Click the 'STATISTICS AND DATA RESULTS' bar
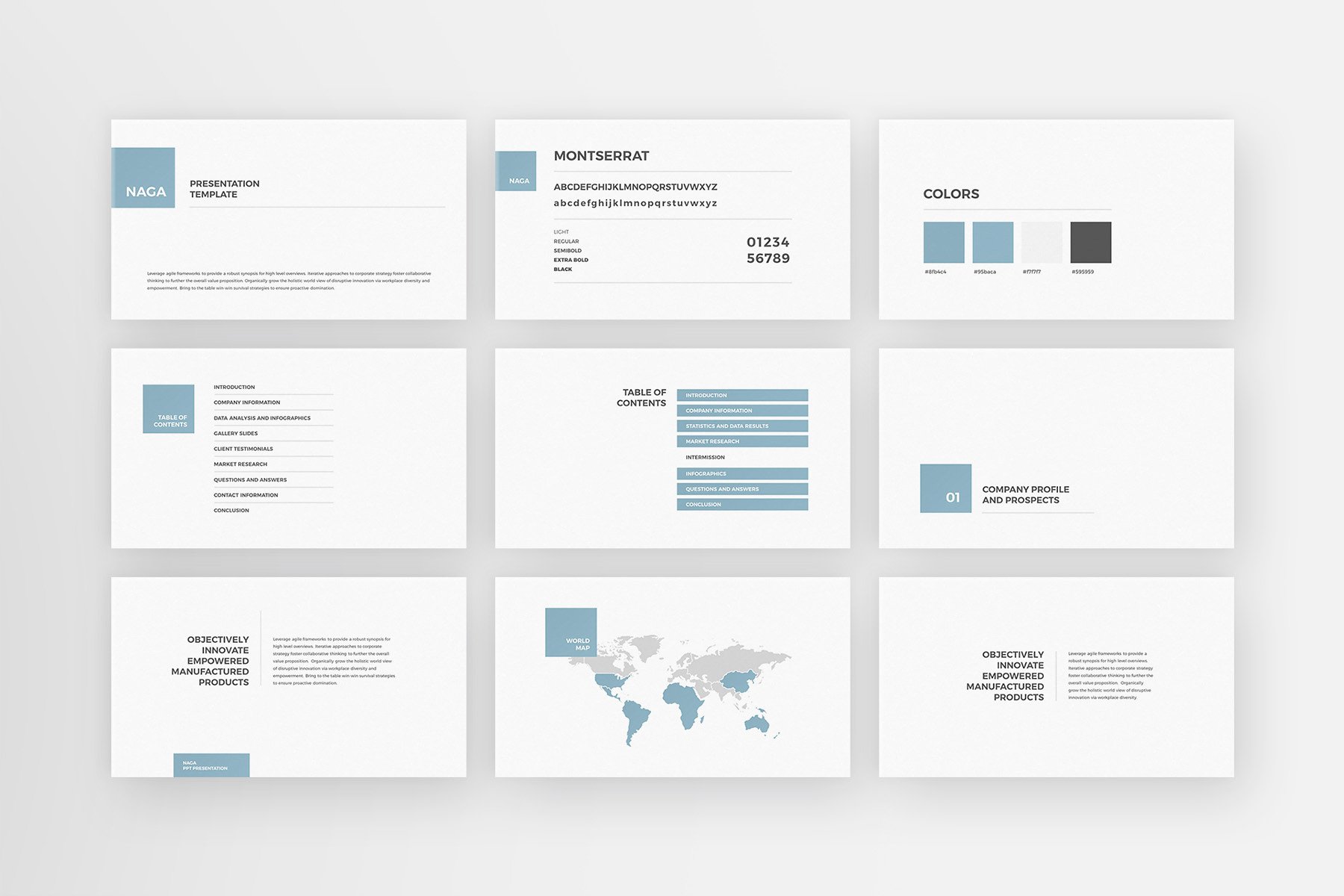 [742, 426]
